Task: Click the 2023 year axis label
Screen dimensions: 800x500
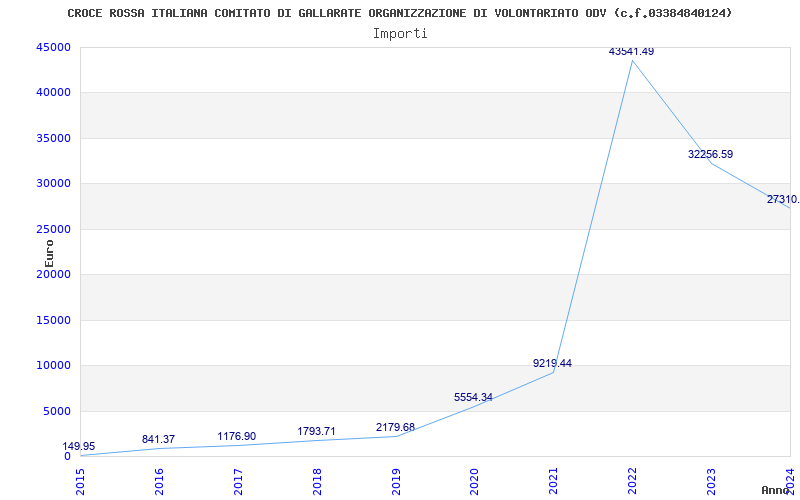Action: [711, 482]
